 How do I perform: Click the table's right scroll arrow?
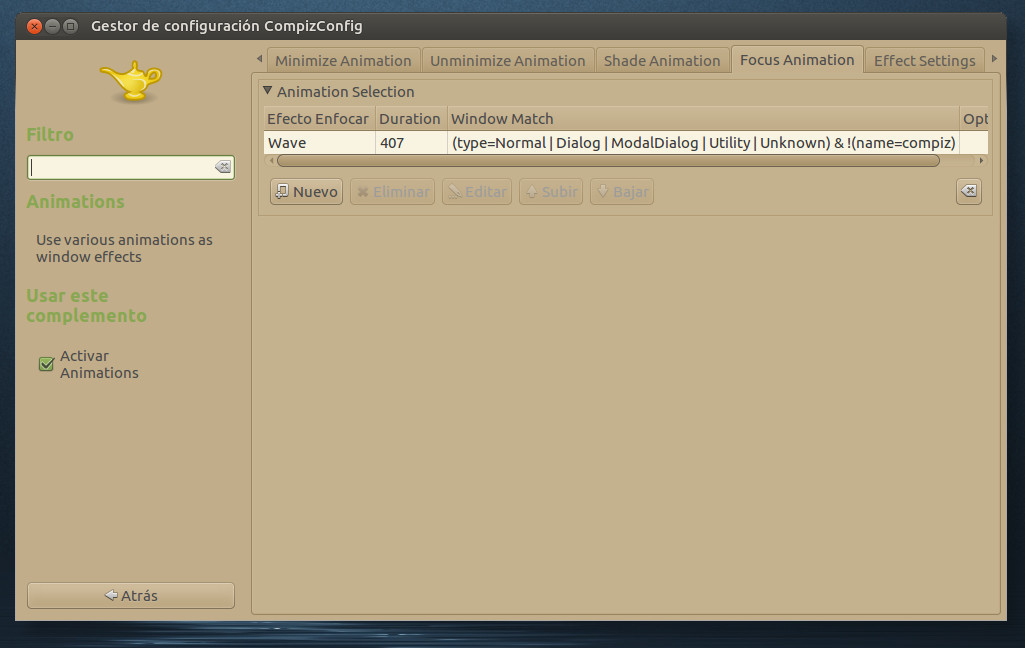981,161
